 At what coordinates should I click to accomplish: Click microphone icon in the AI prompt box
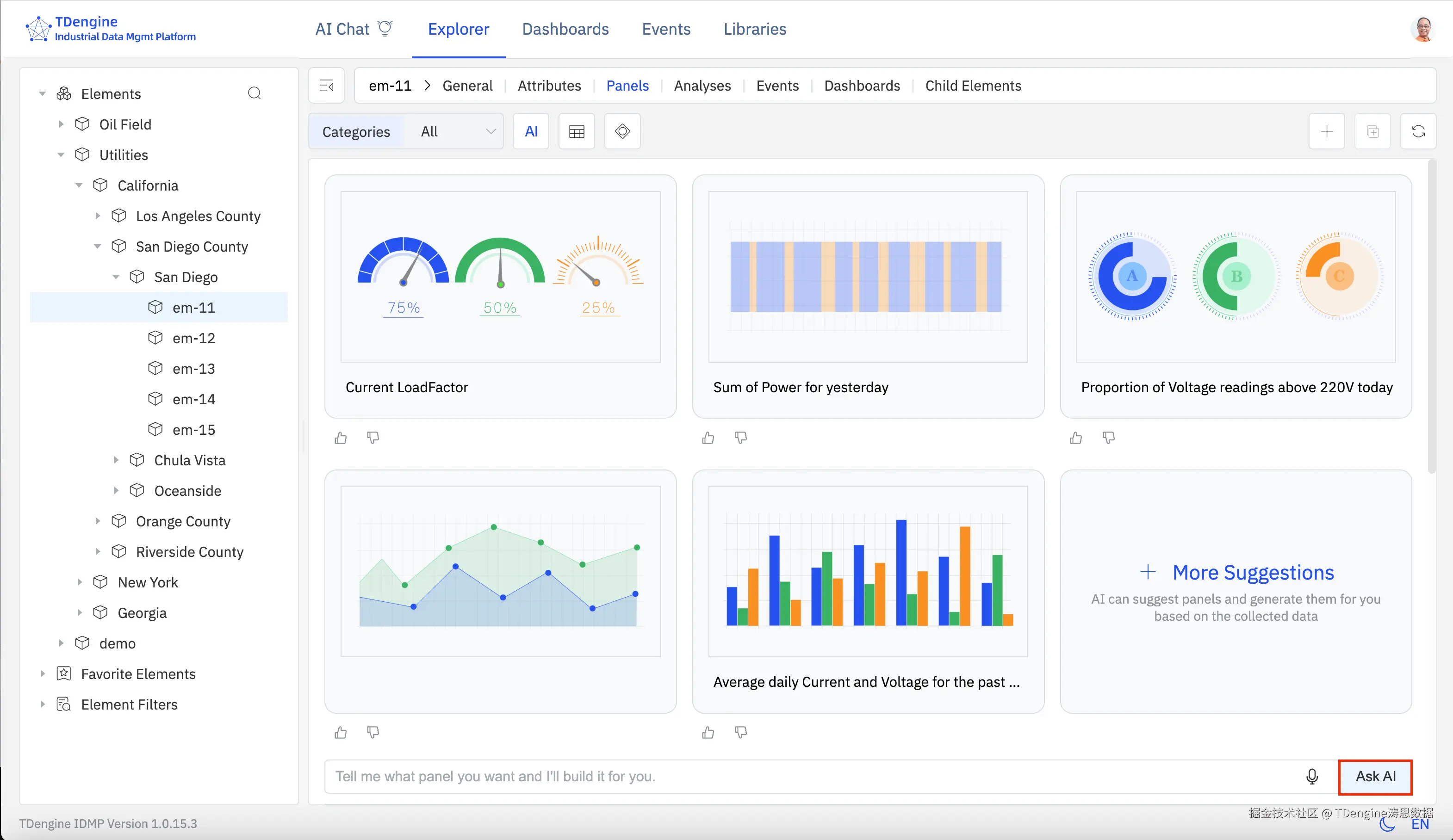pyautogui.click(x=1312, y=776)
